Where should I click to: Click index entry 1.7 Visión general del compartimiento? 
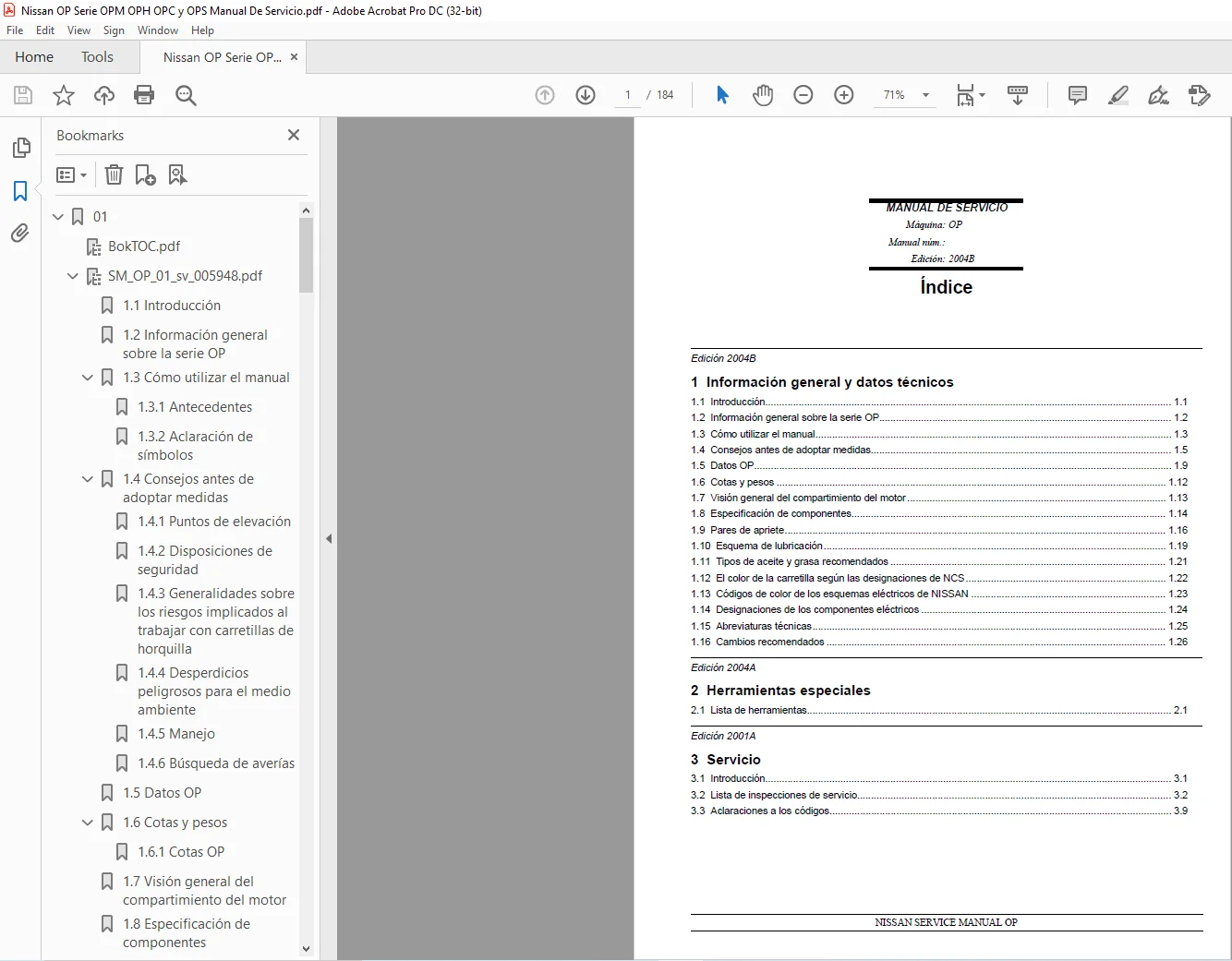pos(939,498)
